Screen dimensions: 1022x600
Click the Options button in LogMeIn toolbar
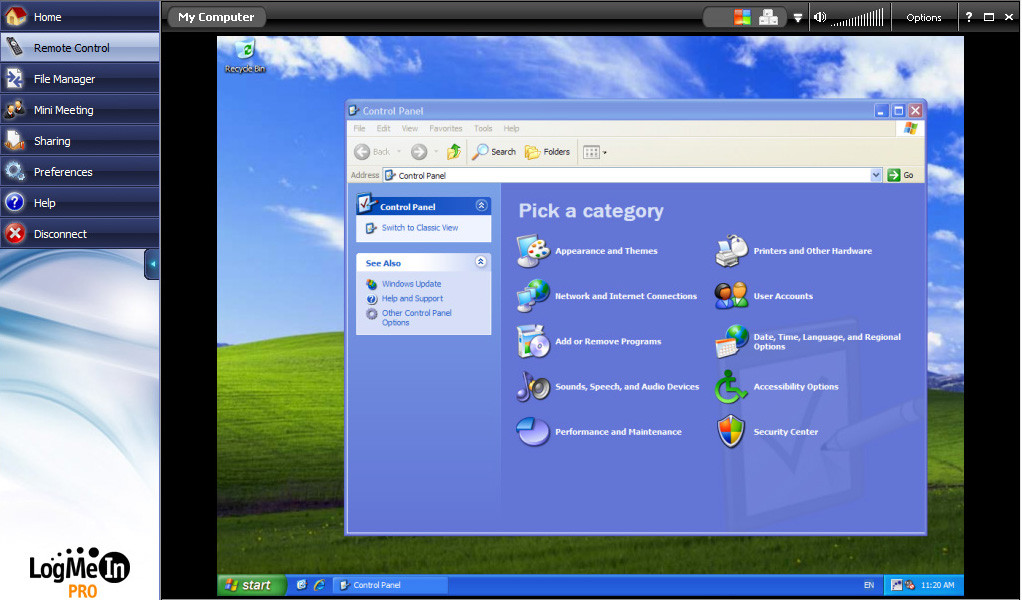pyautogui.click(x=924, y=18)
